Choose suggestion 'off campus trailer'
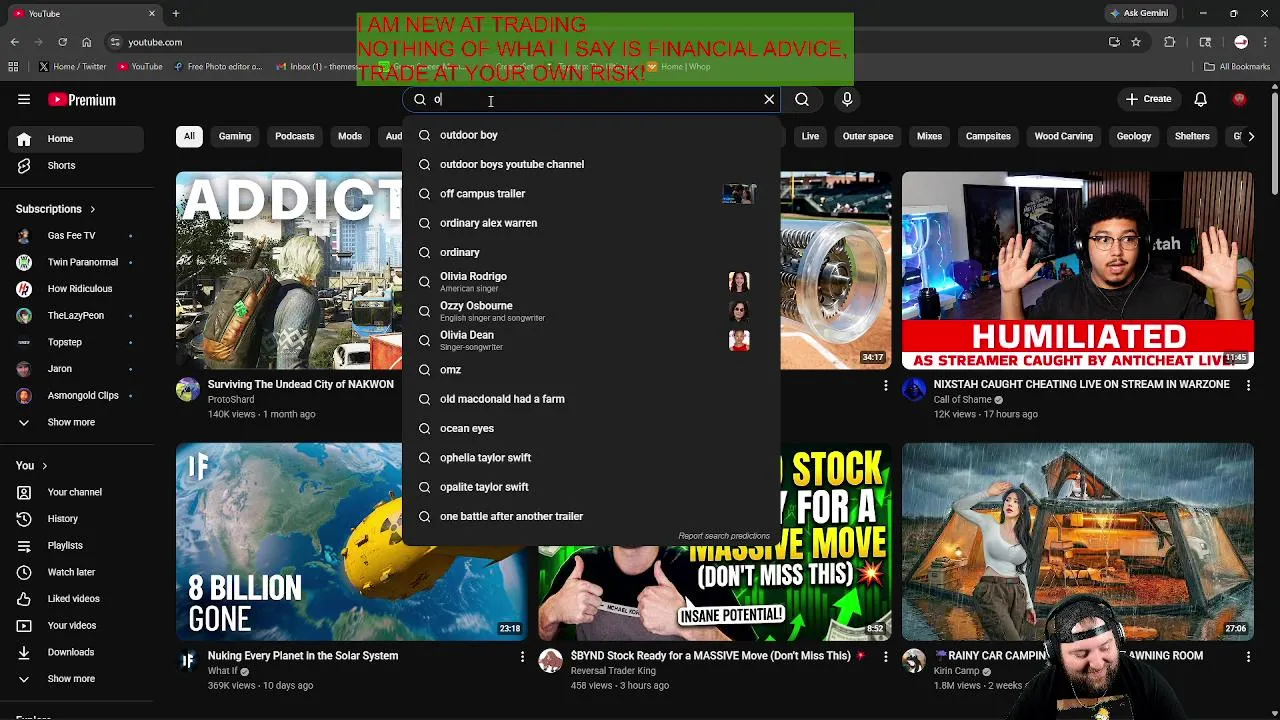 [x=590, y=194]
